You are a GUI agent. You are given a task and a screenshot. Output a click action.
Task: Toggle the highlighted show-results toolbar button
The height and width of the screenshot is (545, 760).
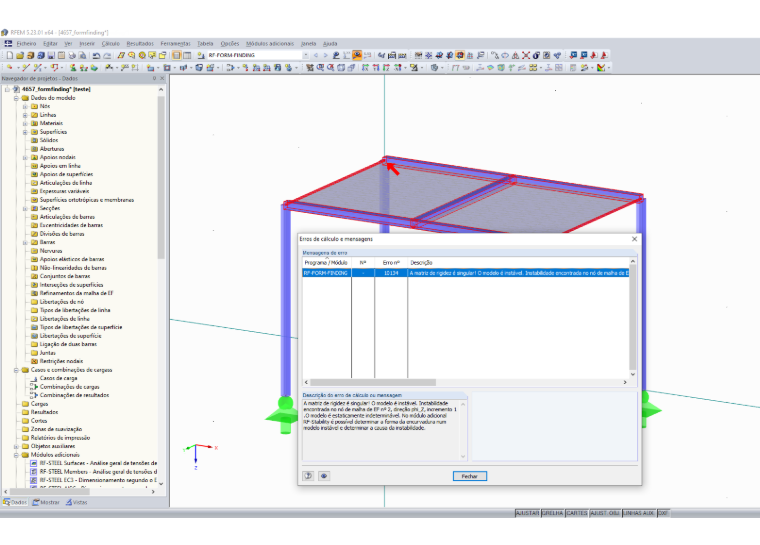point(357,55)
